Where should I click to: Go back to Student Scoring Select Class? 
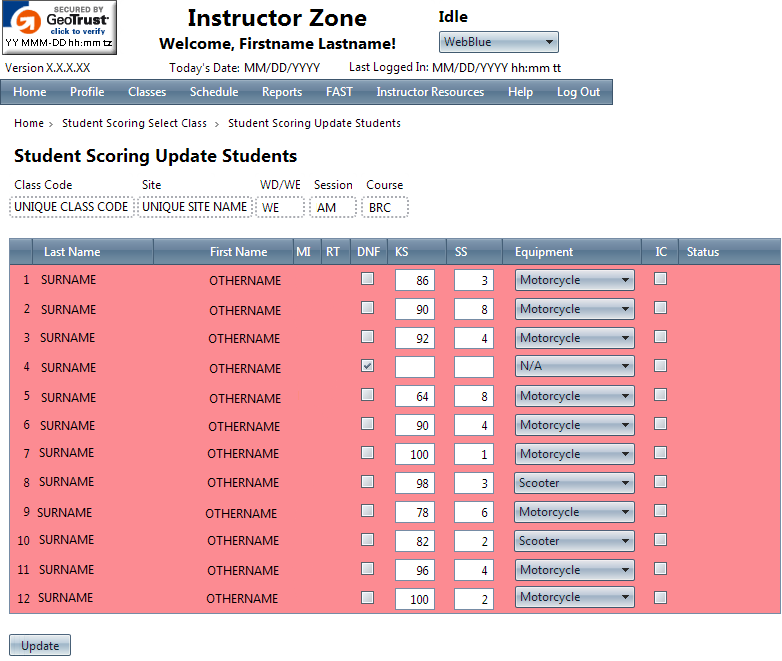coord(134,123)
